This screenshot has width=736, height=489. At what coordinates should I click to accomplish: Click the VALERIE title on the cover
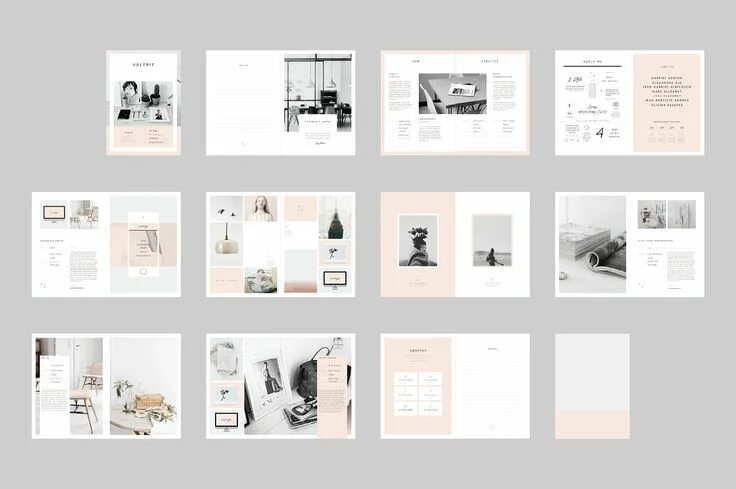click(143, 65)
